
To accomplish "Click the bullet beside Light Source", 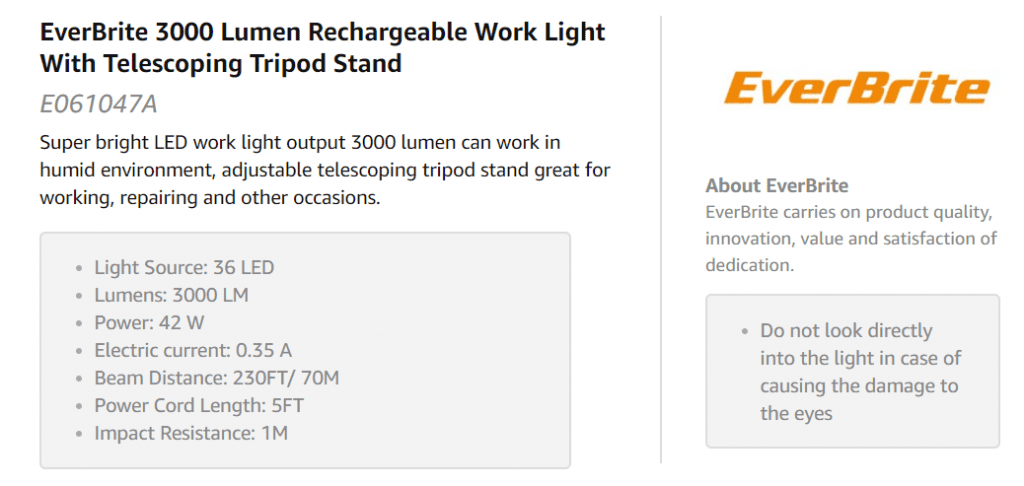I will (x=79, y=269).
